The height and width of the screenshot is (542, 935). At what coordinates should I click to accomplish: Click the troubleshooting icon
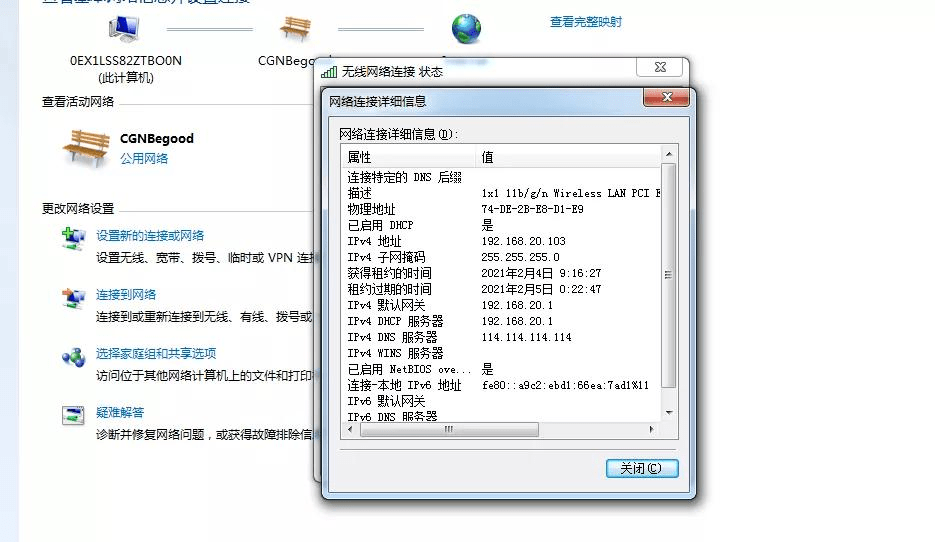point(73,415)
